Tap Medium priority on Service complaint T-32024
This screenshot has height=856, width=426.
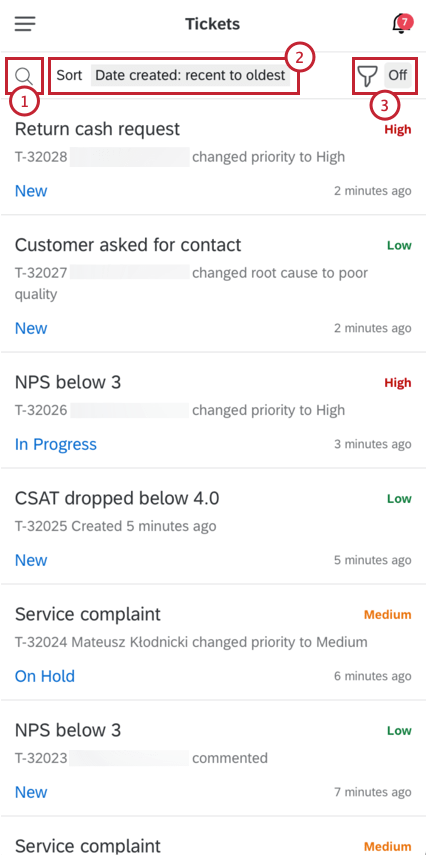pos(388,615)
